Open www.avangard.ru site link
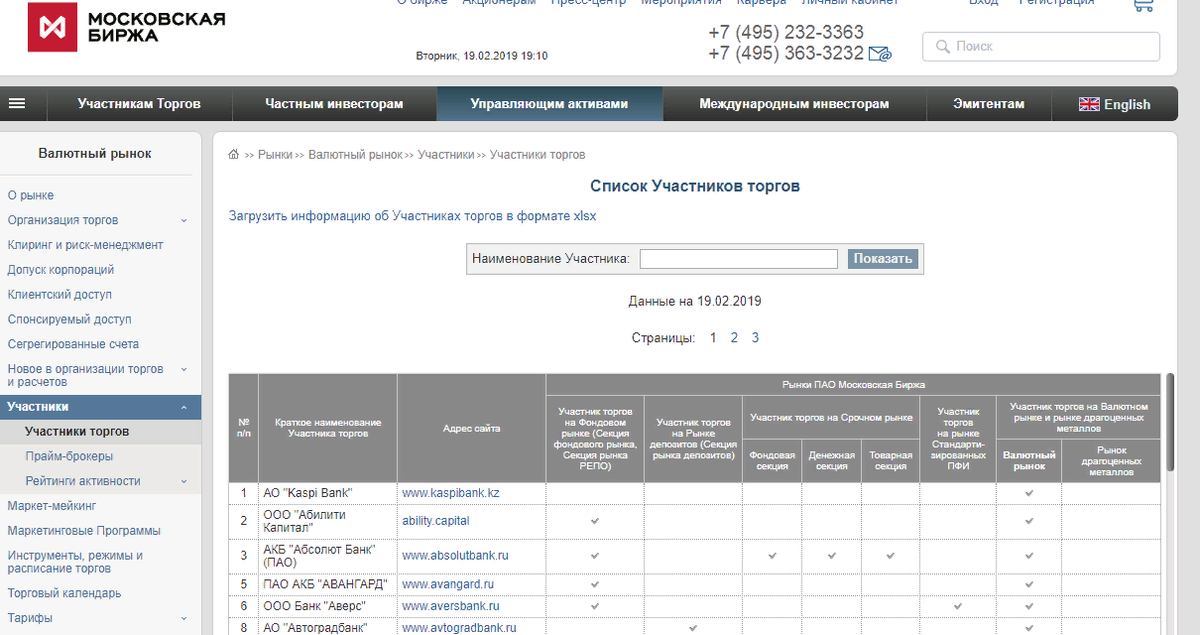The image size is (1200, 635). (448, 584)
